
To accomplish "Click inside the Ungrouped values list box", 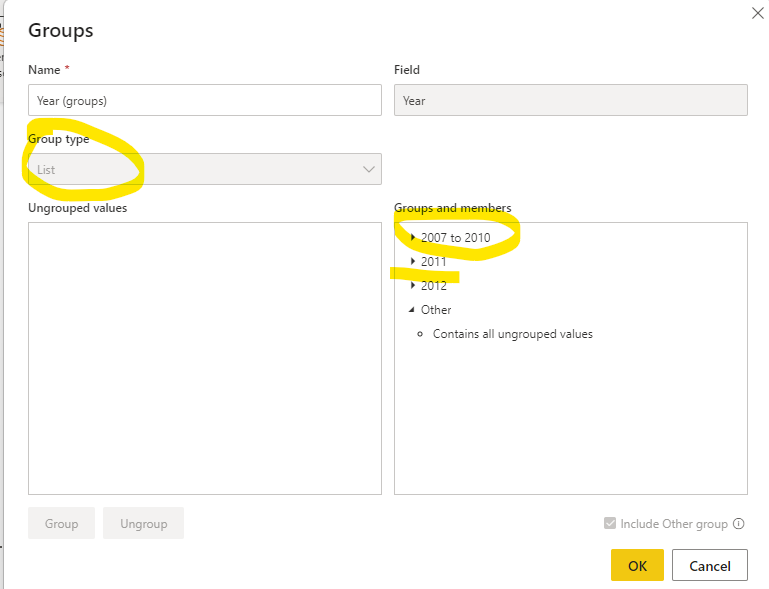I will (x=205, y=359).
